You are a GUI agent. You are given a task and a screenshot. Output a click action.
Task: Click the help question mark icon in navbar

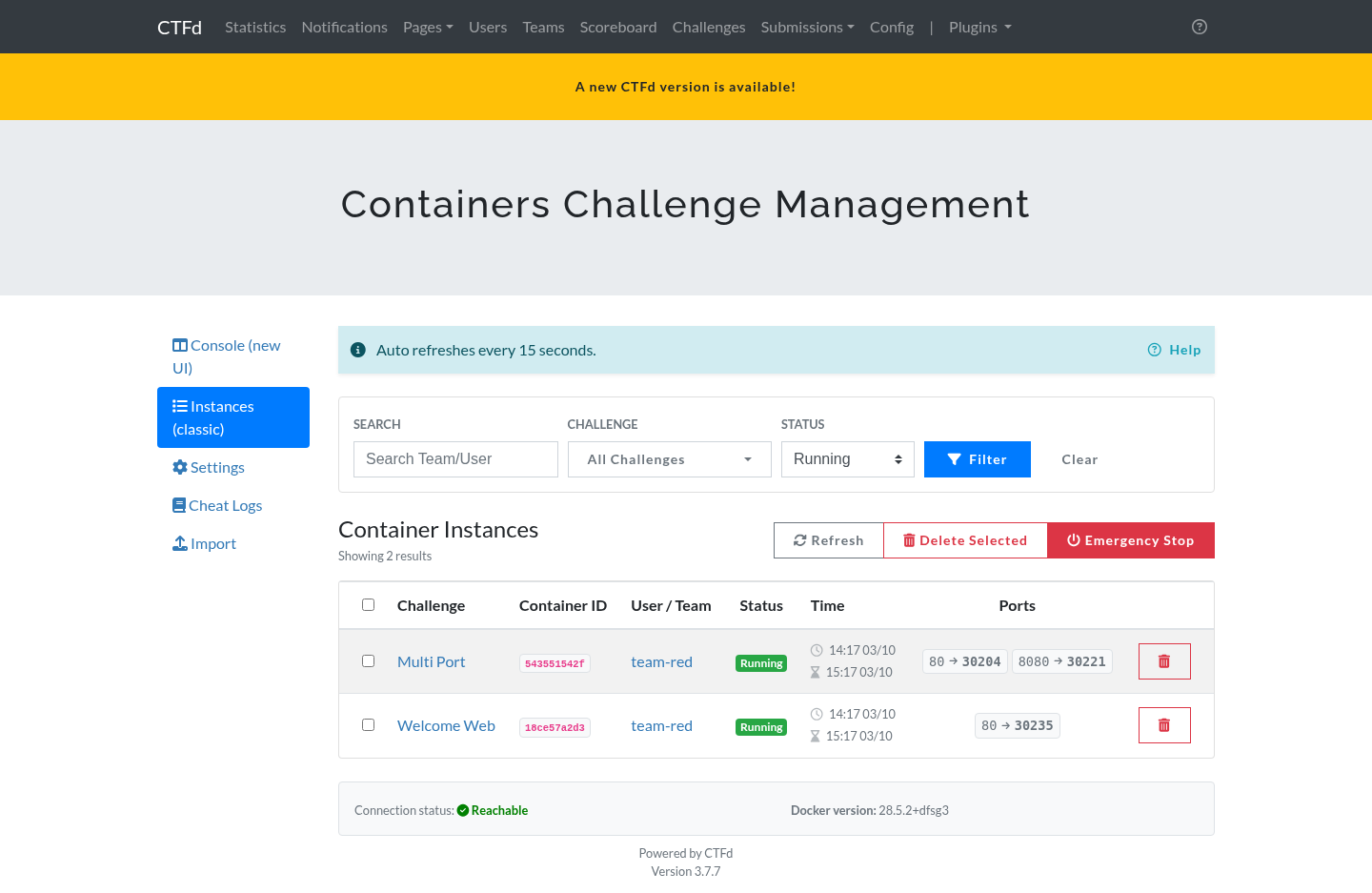click(x=1200, y=27)
